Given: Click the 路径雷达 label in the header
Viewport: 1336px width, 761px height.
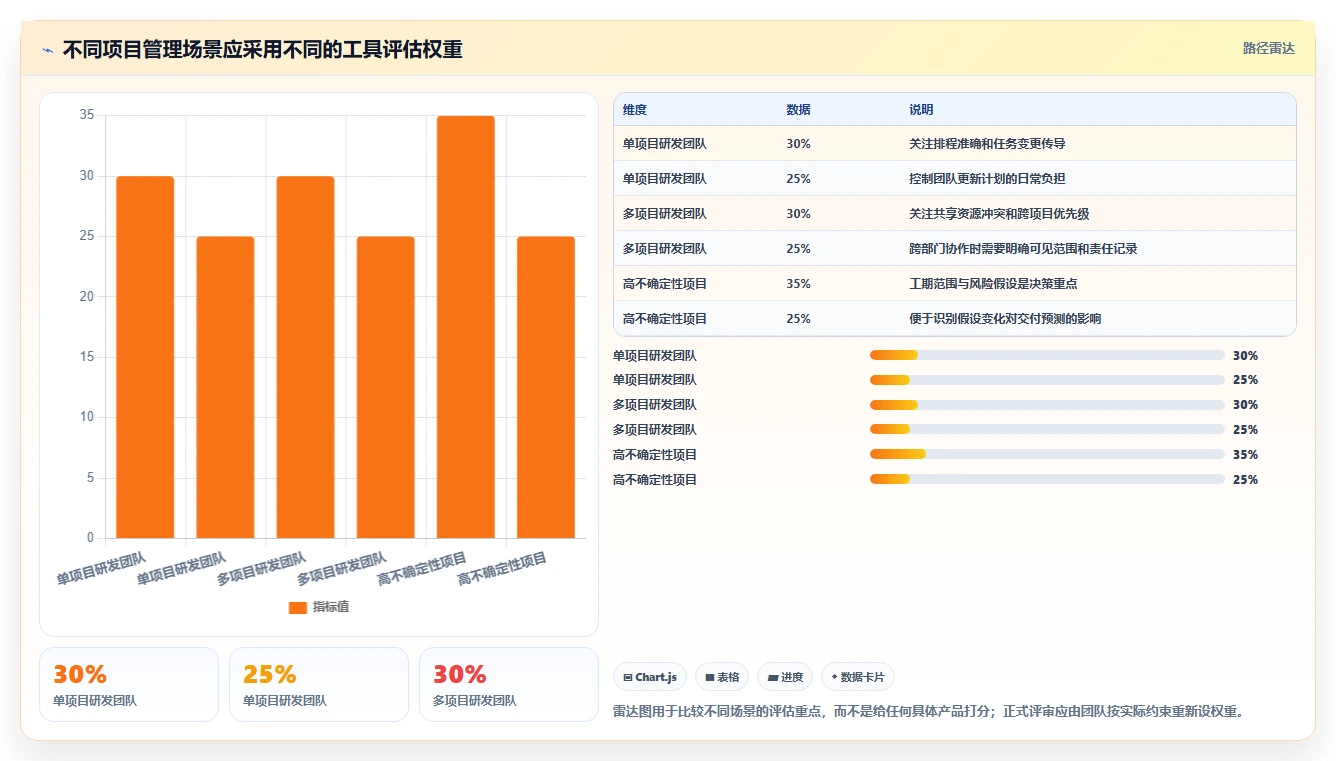Looking at the screenshot, I should [x=1268, y=48].
